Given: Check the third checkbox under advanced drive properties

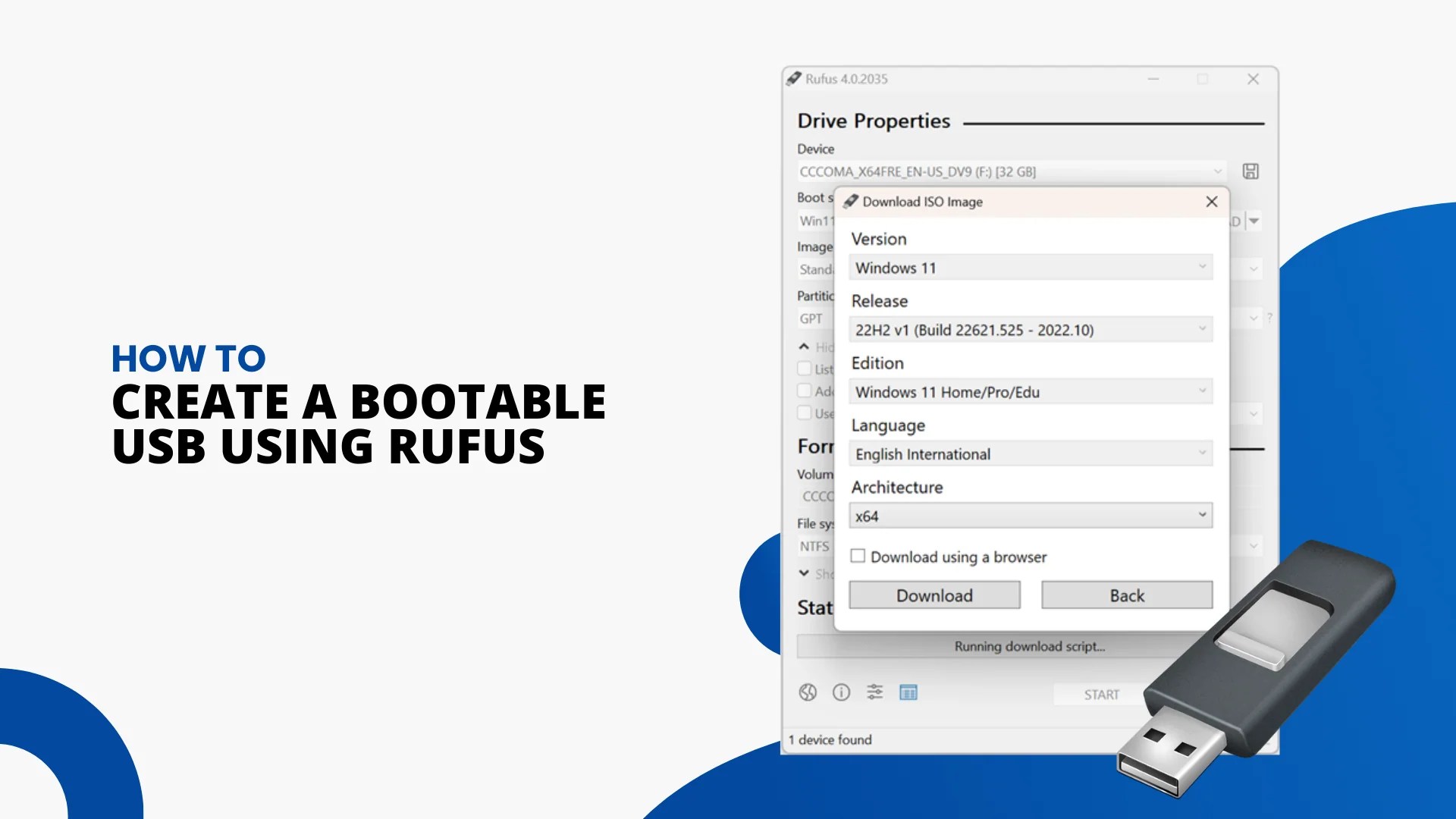Looking at the screenshot, I should [803, 413].
